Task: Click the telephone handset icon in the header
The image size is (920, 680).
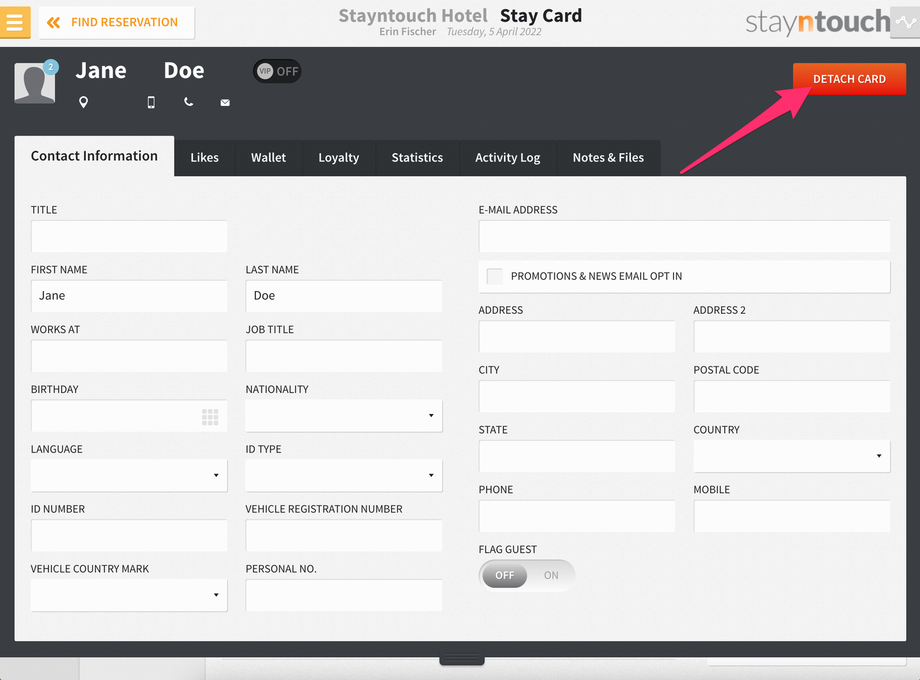Action: tap(188, 102)
